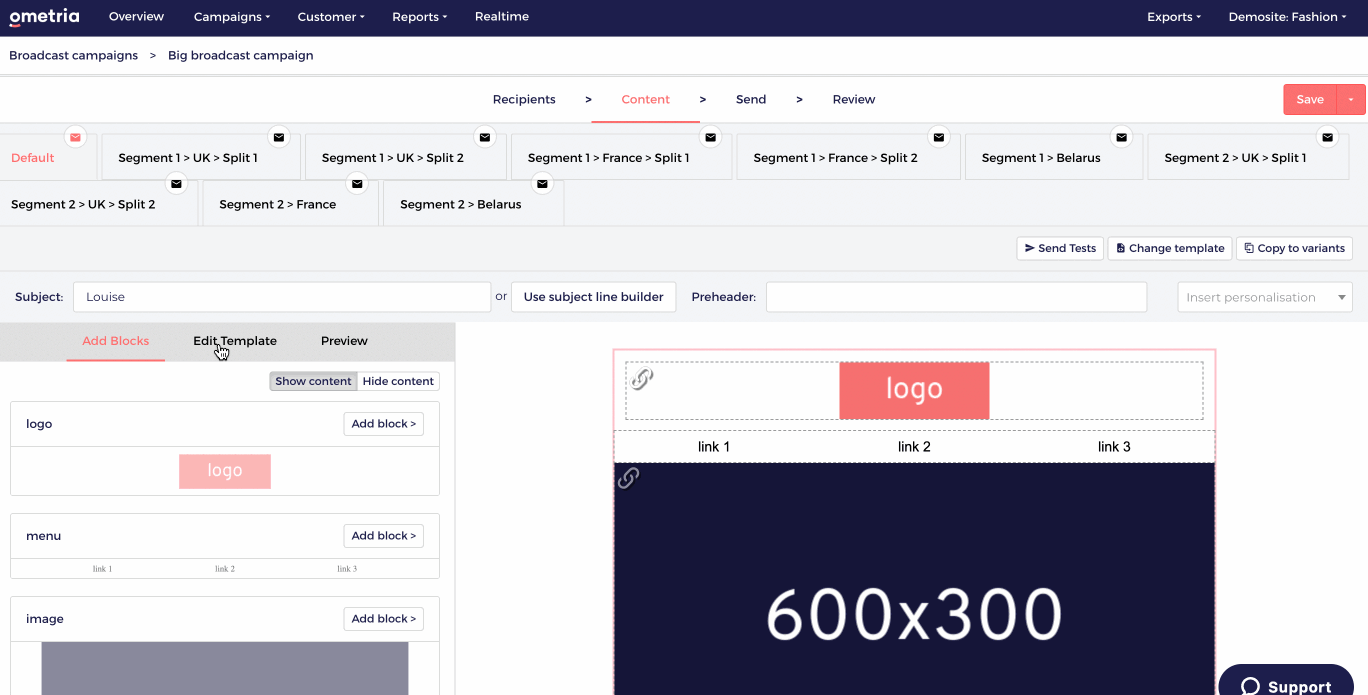Click into the Subject field

coord(282,297)
